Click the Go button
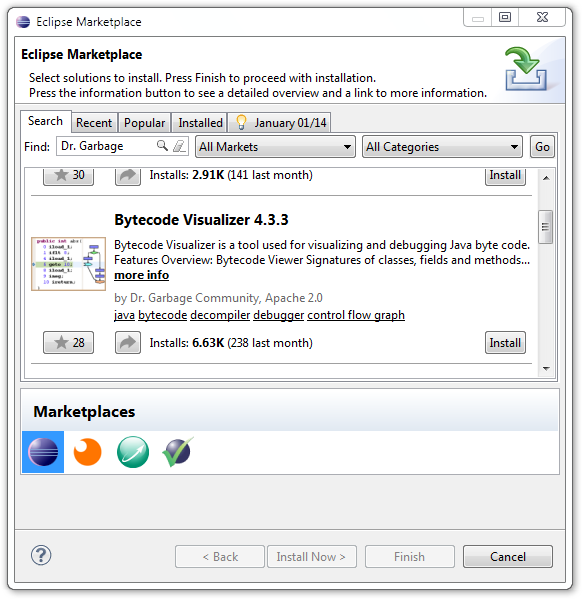The height and width of the screenshot is (599, 583). coord(542,147)
